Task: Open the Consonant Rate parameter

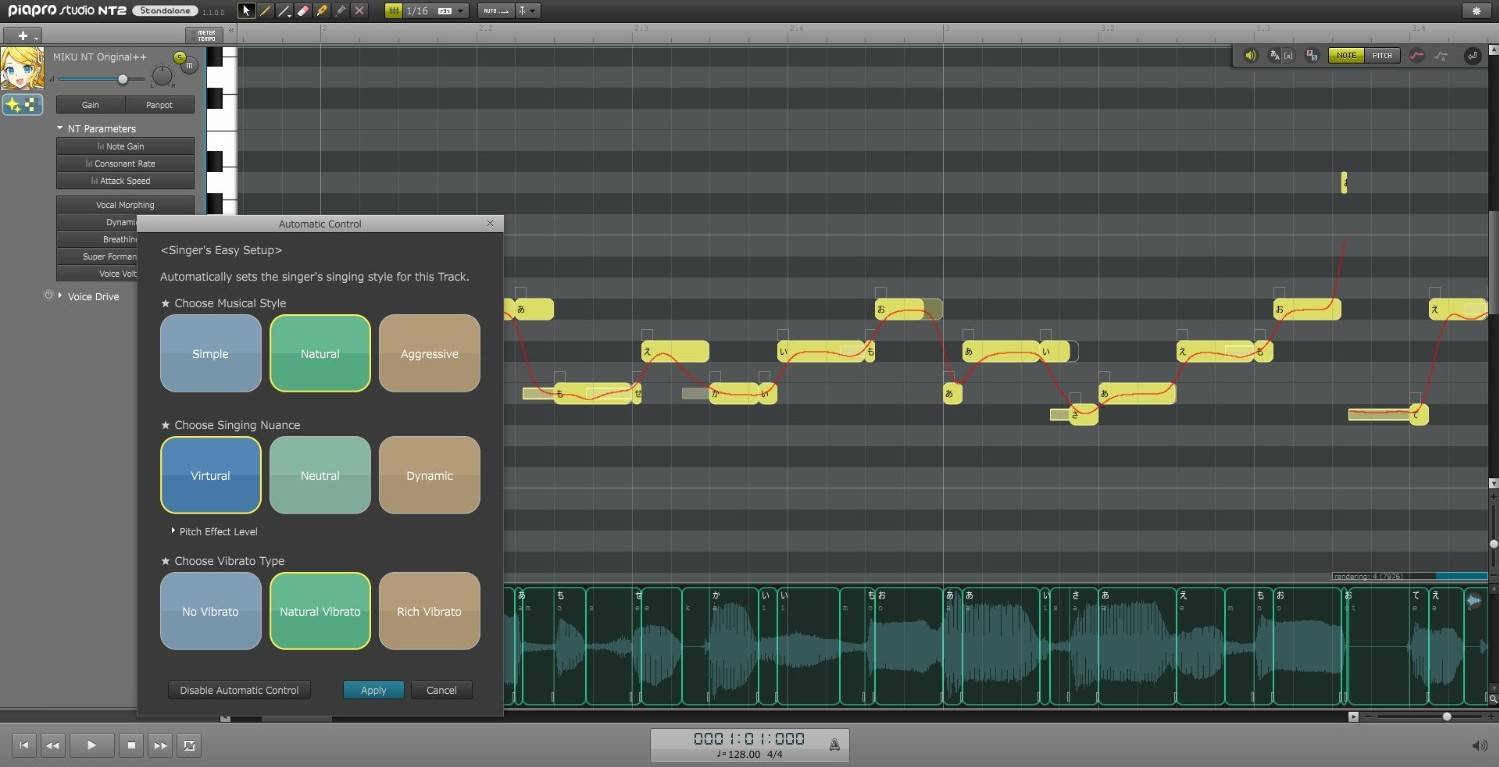Action: tap(125, 164)
